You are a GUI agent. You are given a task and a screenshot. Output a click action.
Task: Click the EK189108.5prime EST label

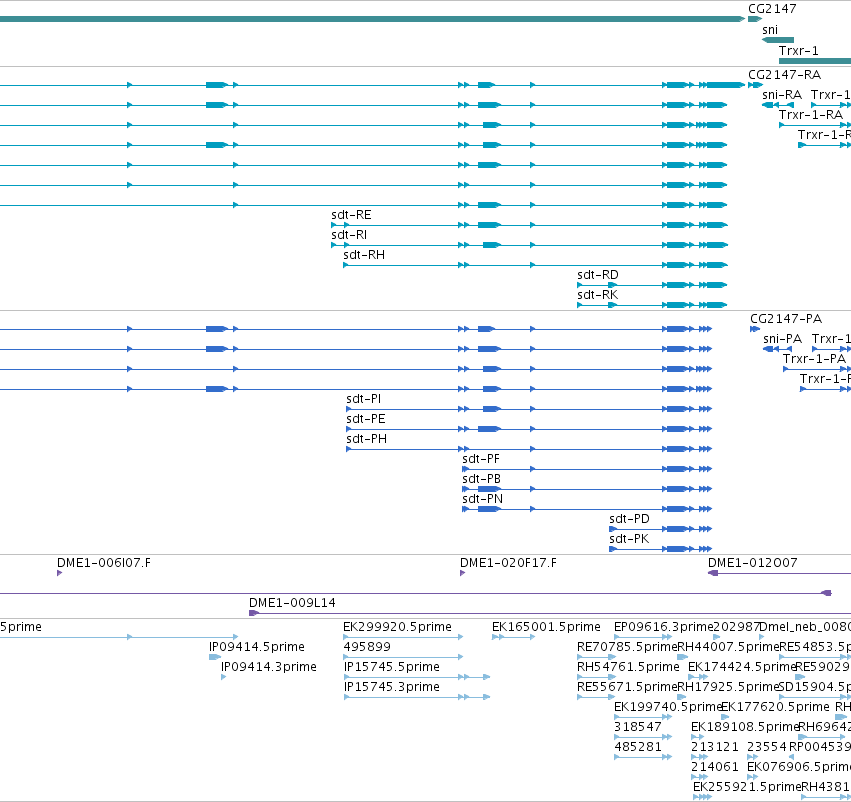coord(745,728)
